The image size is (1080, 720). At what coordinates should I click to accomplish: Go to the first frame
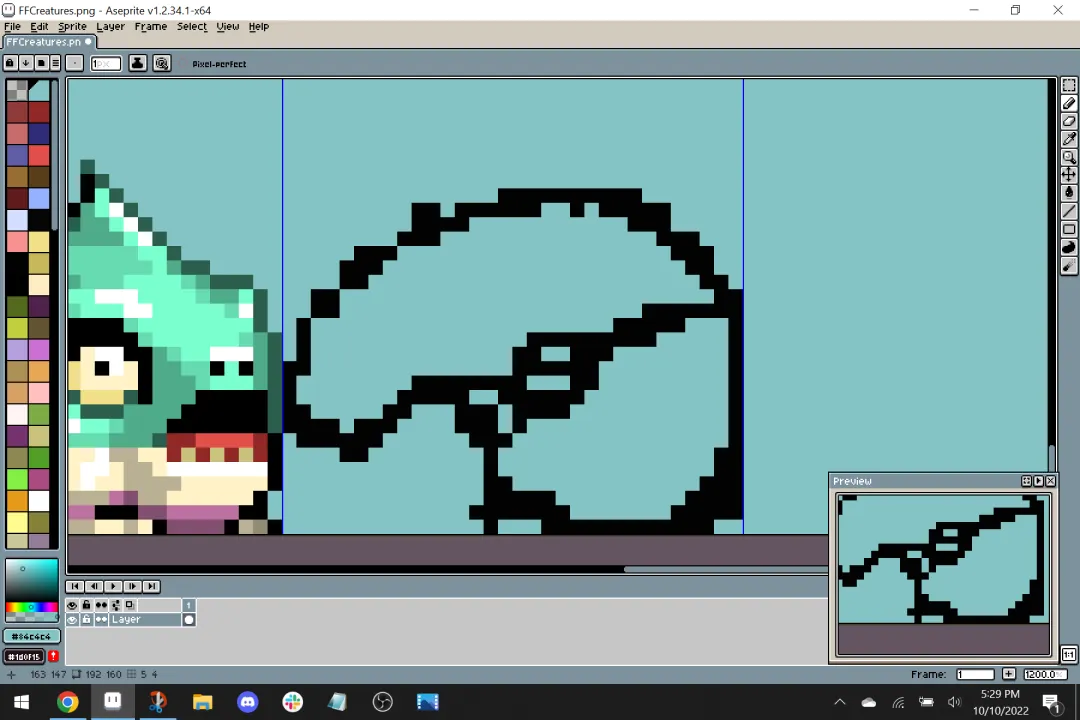point(75,586)
